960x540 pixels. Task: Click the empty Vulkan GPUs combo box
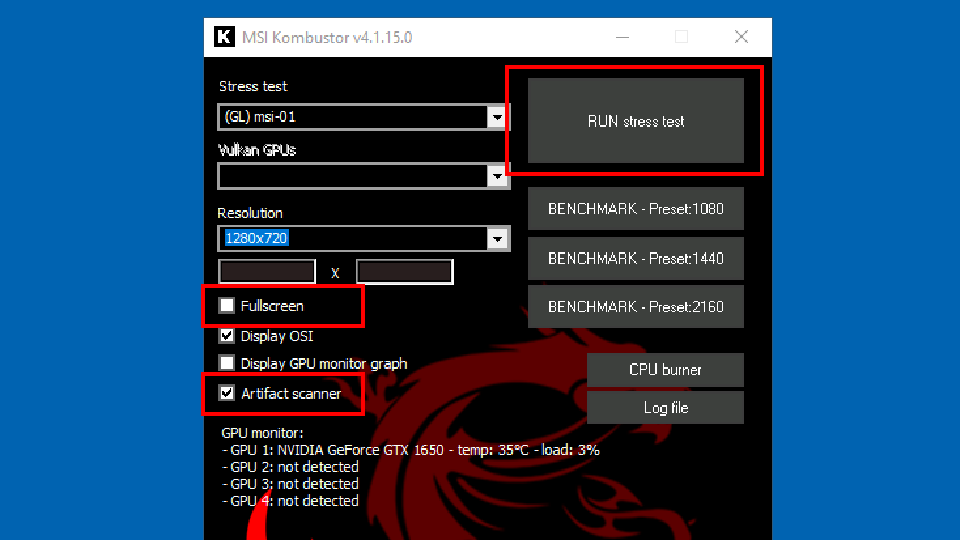tap(364, 176)
